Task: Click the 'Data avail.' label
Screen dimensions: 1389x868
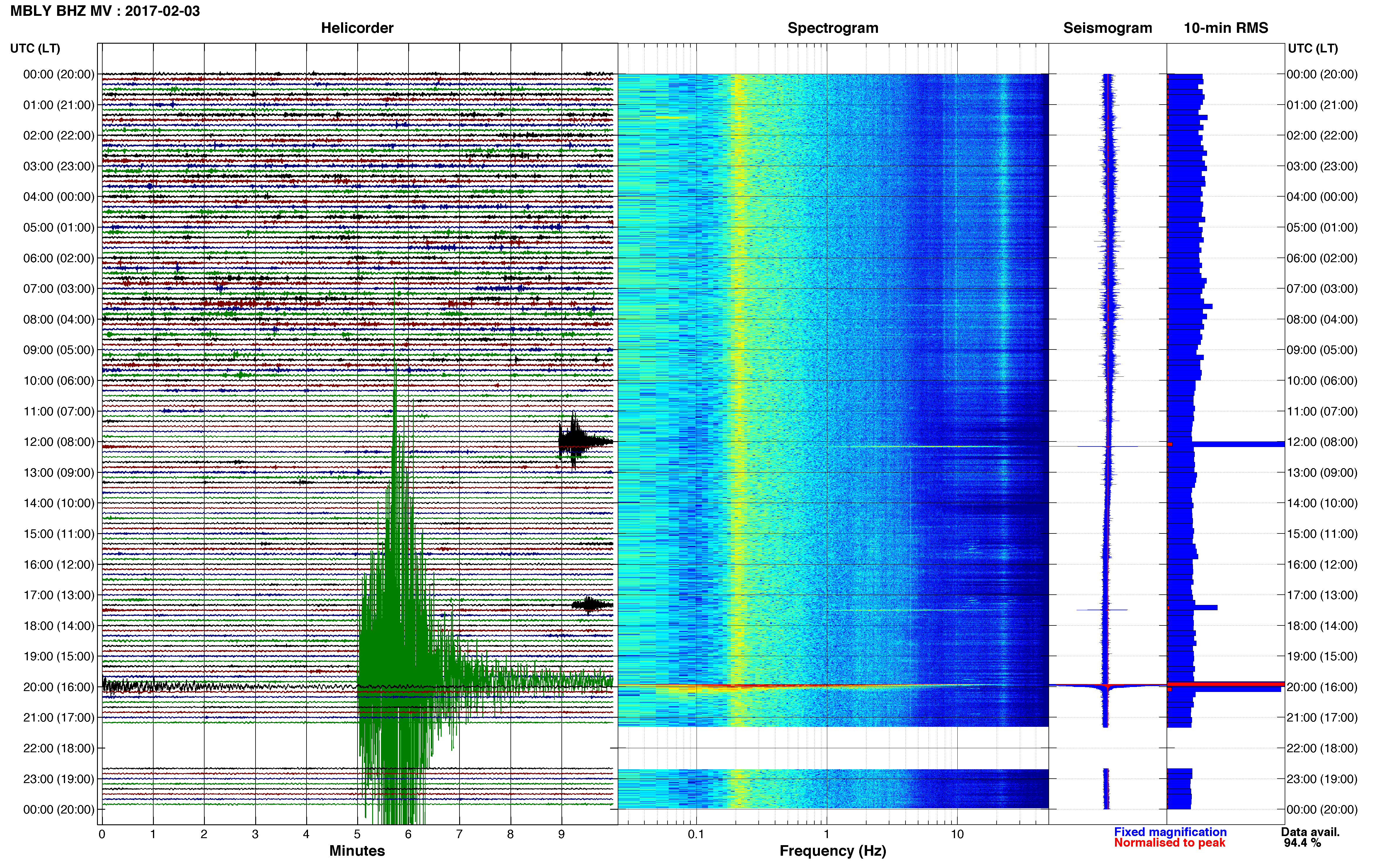Action: [x=1310, y=832]
